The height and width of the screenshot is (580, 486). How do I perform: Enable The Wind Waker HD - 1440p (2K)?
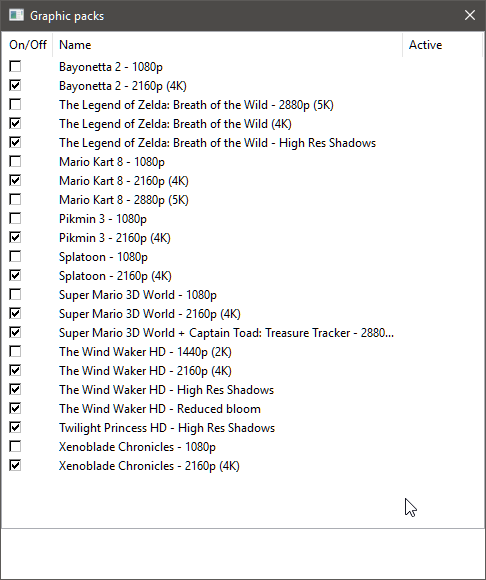[x=15, y=351]
